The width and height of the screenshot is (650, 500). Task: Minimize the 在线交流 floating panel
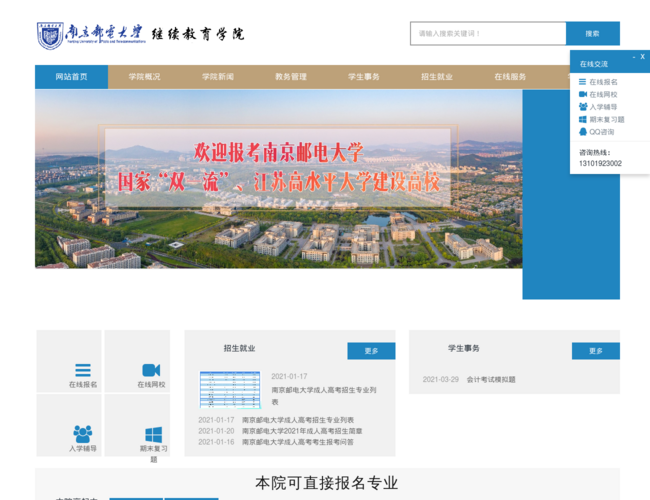click(634, 57)
